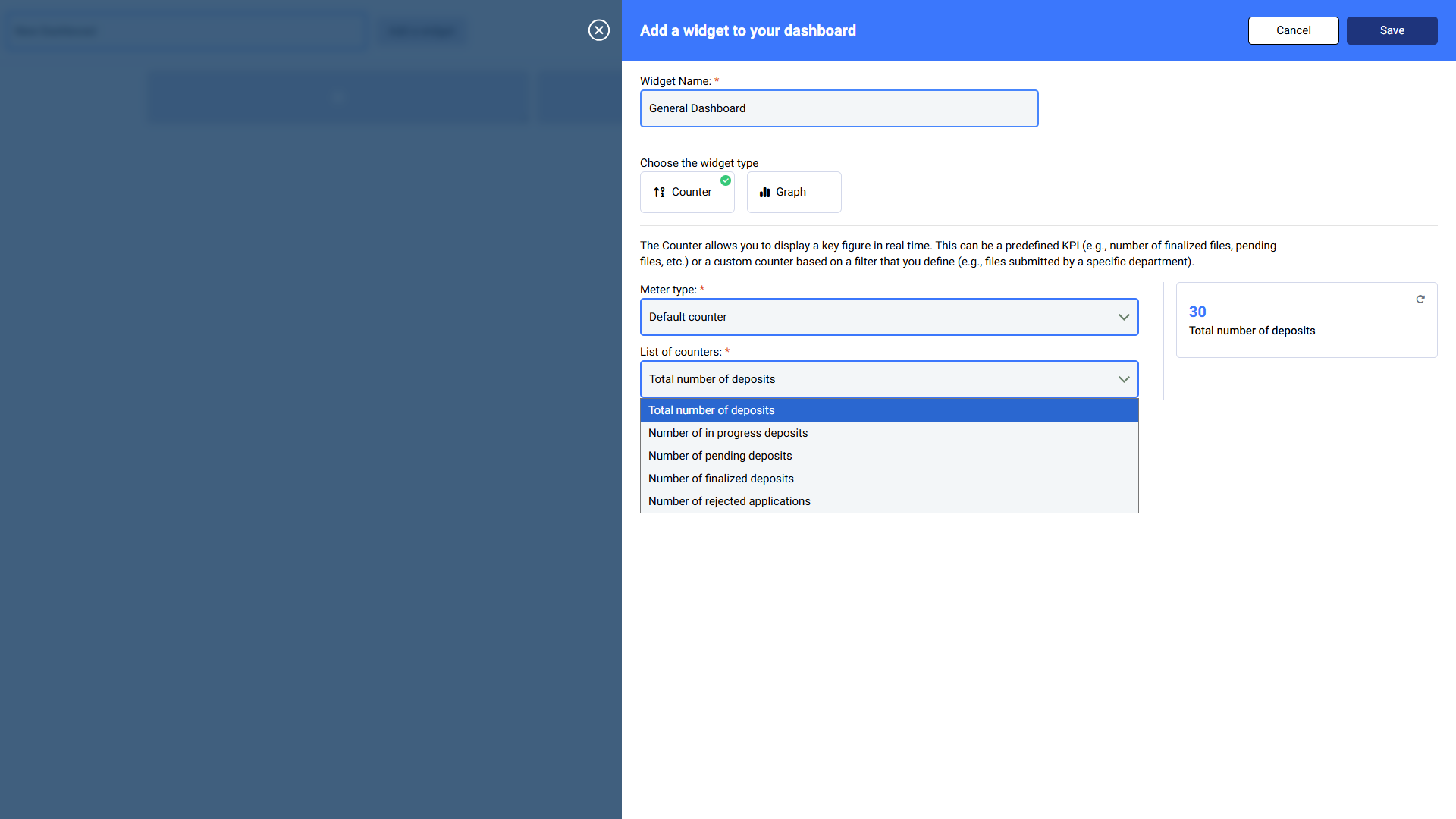Click the Counter arrows icon
1456x819 pixels.
click(x=659, y=193)
